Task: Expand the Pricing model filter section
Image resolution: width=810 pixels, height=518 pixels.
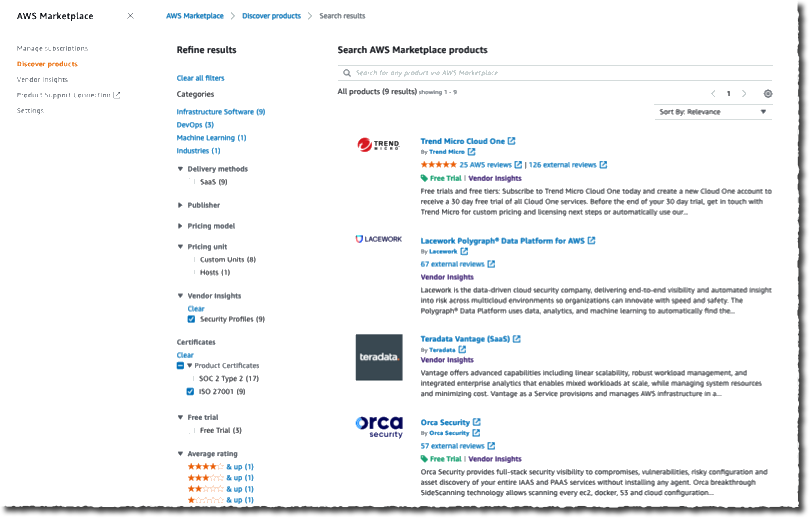Action: click(x=206, y=226)
